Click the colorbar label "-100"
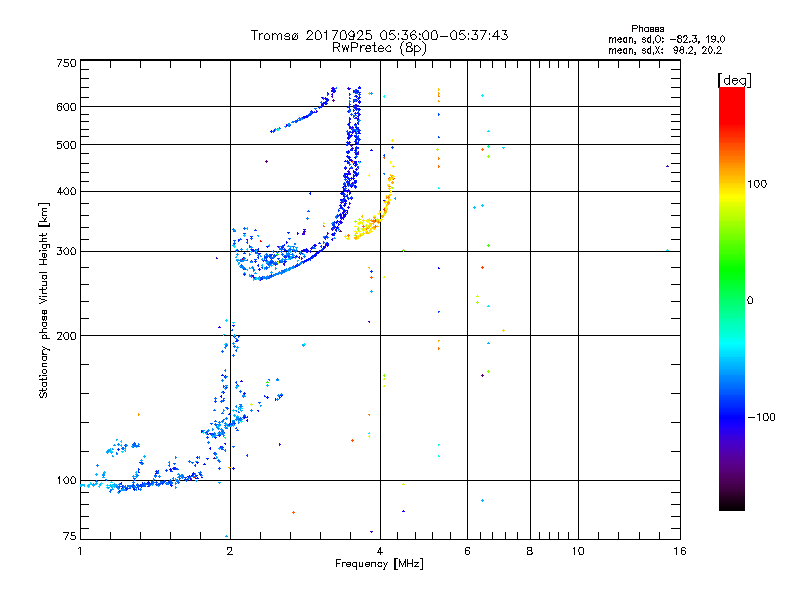 tap(761, 417)
